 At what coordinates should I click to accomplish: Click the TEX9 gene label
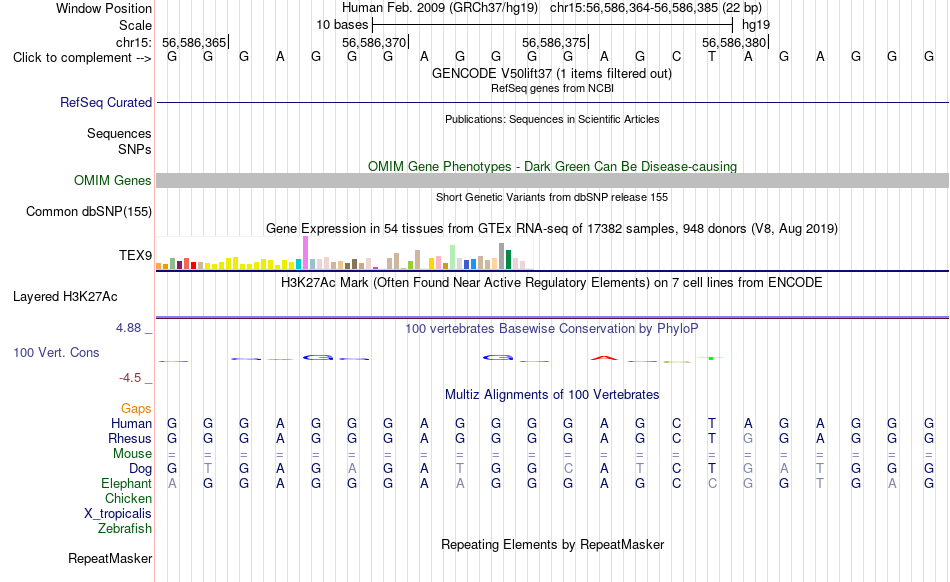(x=135, y=255)
